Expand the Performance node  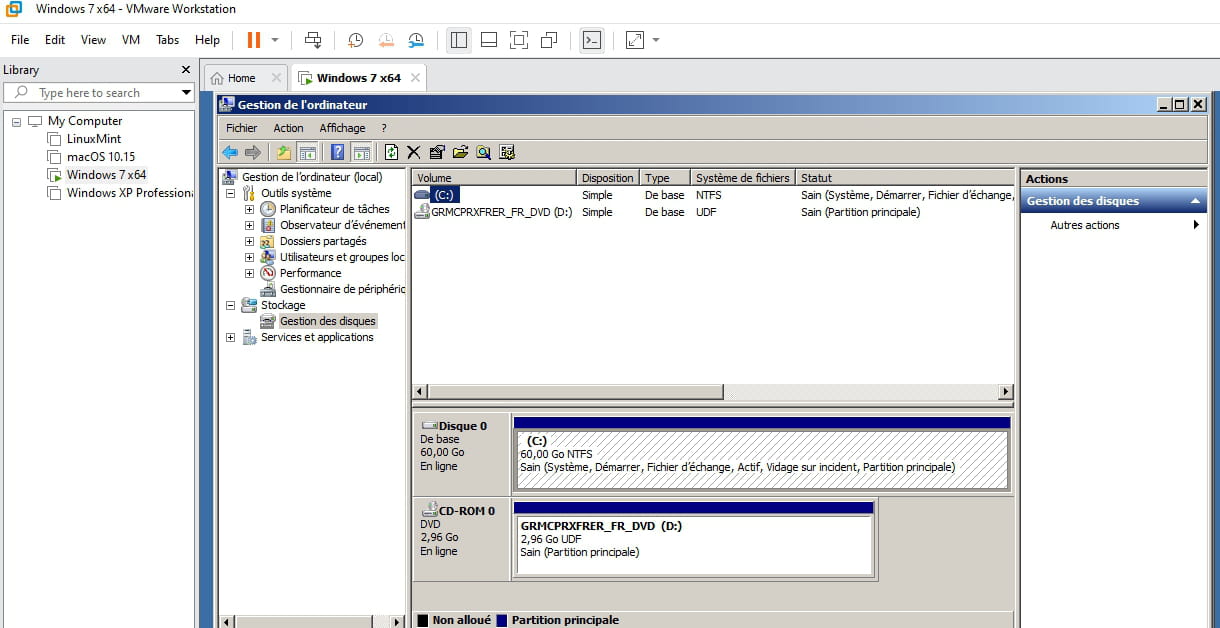point(249,273)
